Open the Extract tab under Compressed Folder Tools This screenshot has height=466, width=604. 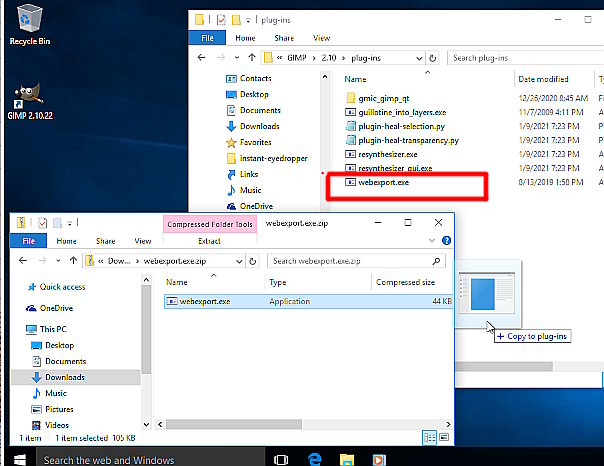tap(209, 241)
